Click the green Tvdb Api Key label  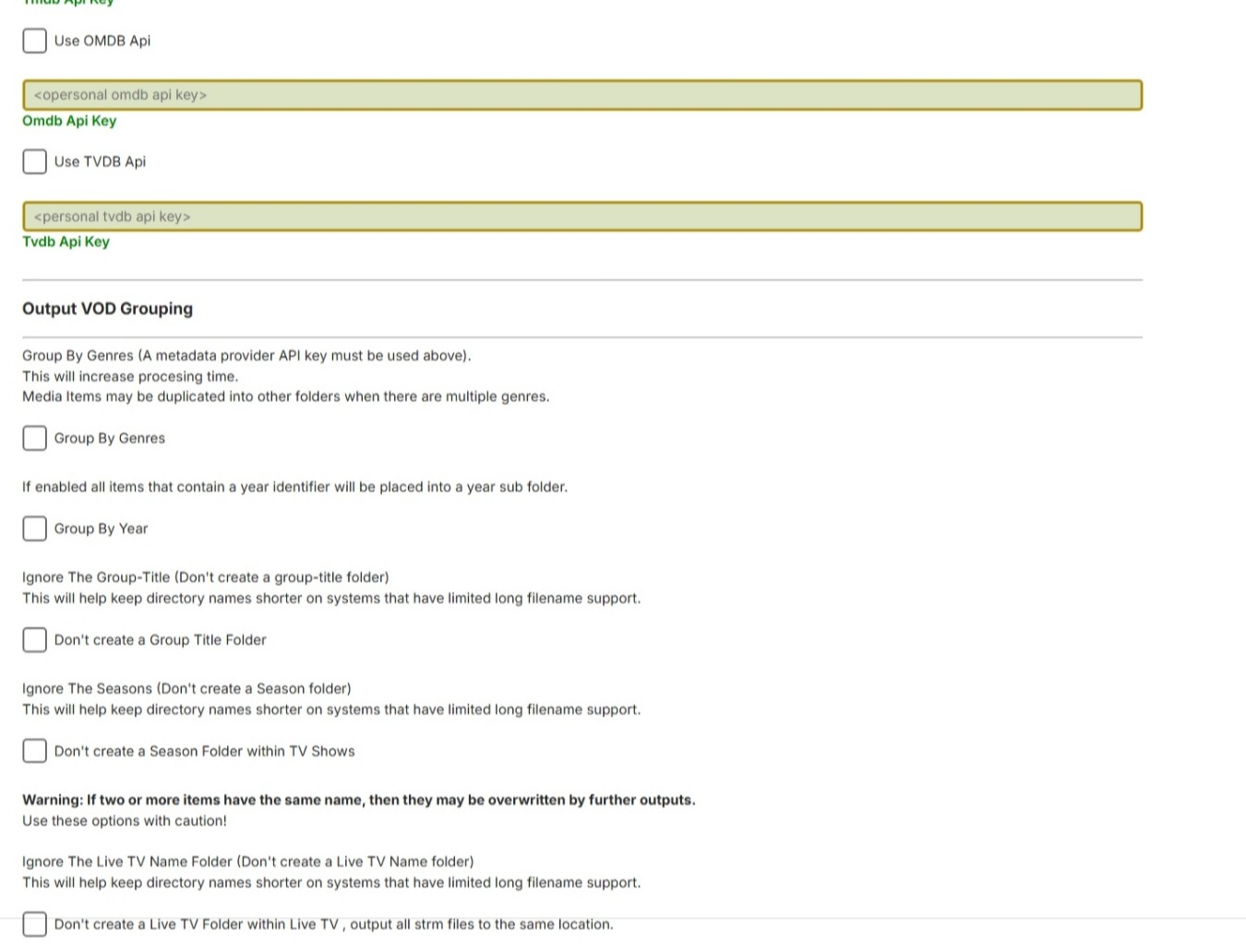click(66, 242)
